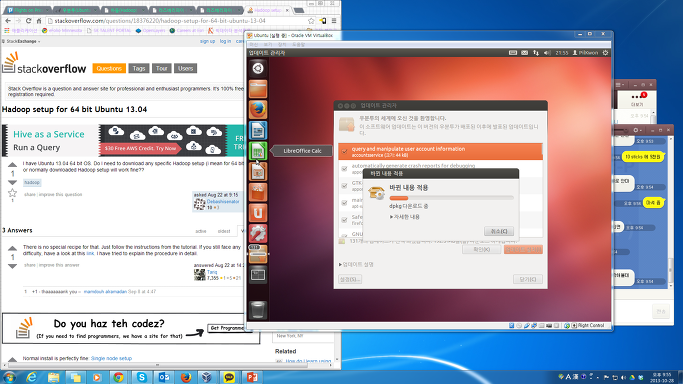Open Ubuntu Software Center from the launcher
Viewport: 683px width, 384px height.
258,192
